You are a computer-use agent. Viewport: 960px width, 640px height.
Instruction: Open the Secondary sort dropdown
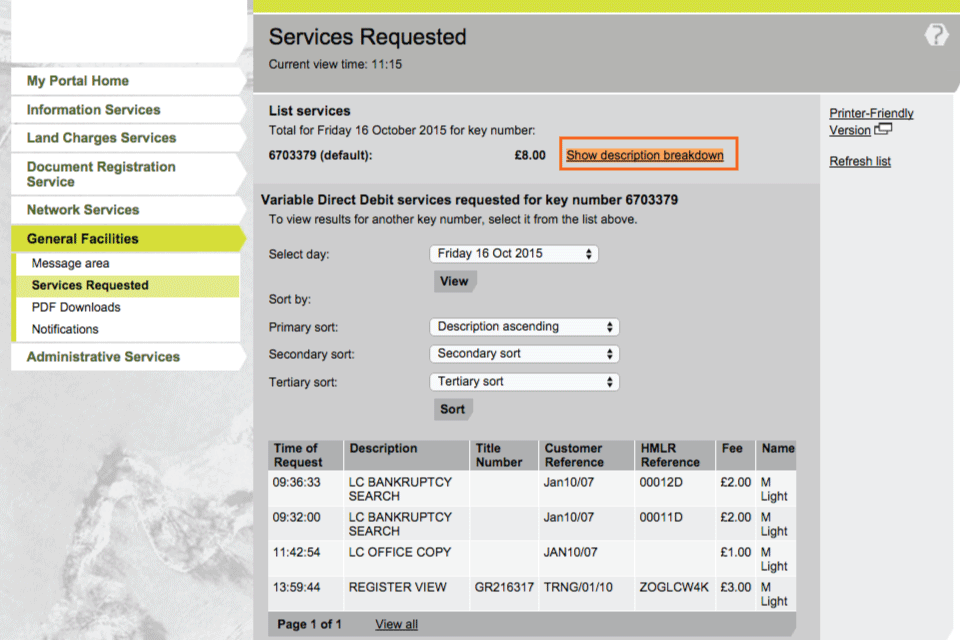coord(524,354)
